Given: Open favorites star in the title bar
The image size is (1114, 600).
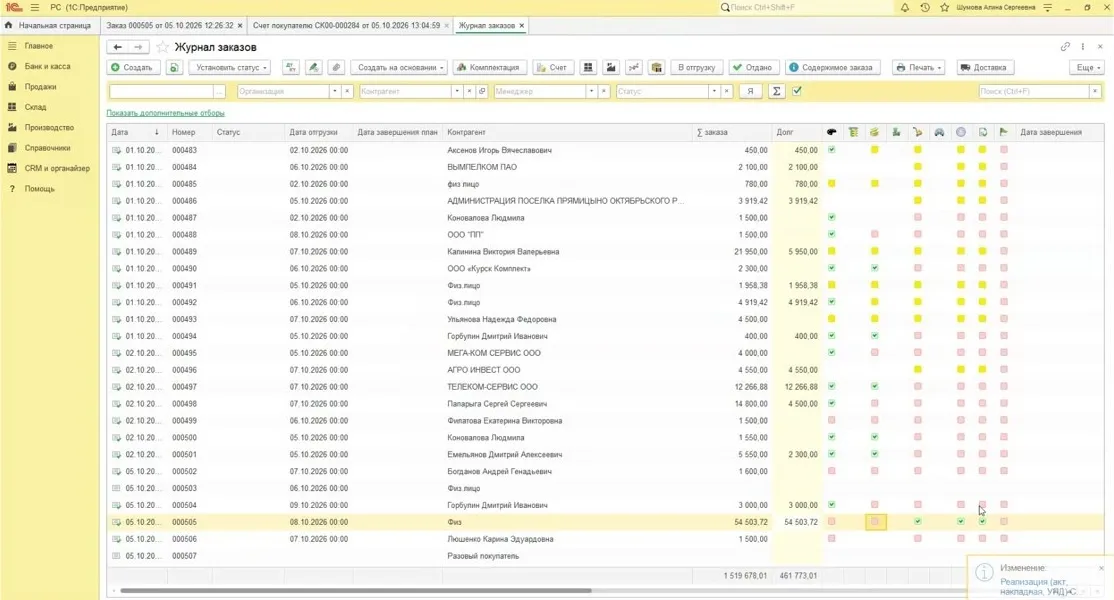Looking at the screenshot, I should (944, 7).
